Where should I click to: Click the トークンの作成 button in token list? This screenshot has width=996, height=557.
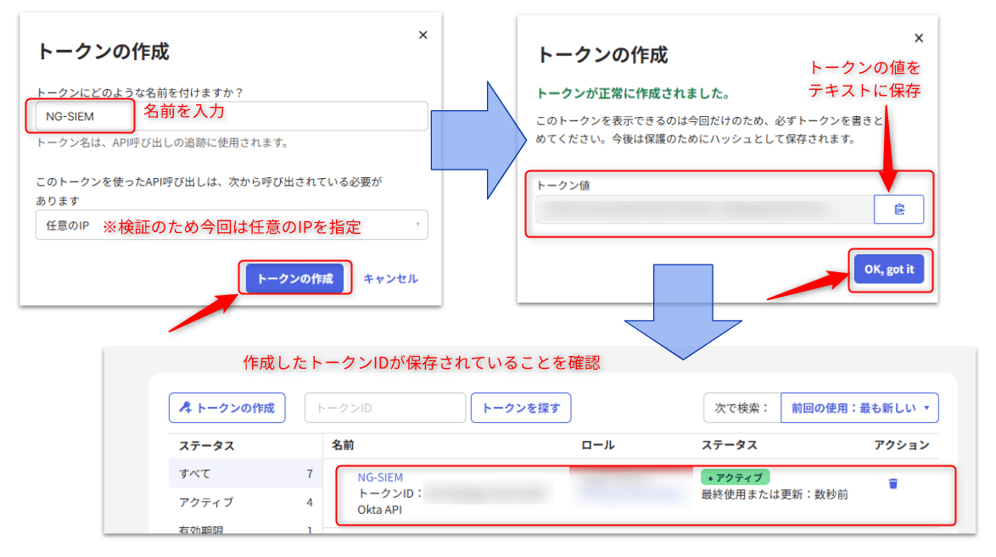pyautogui.click(x=227, y=408)
